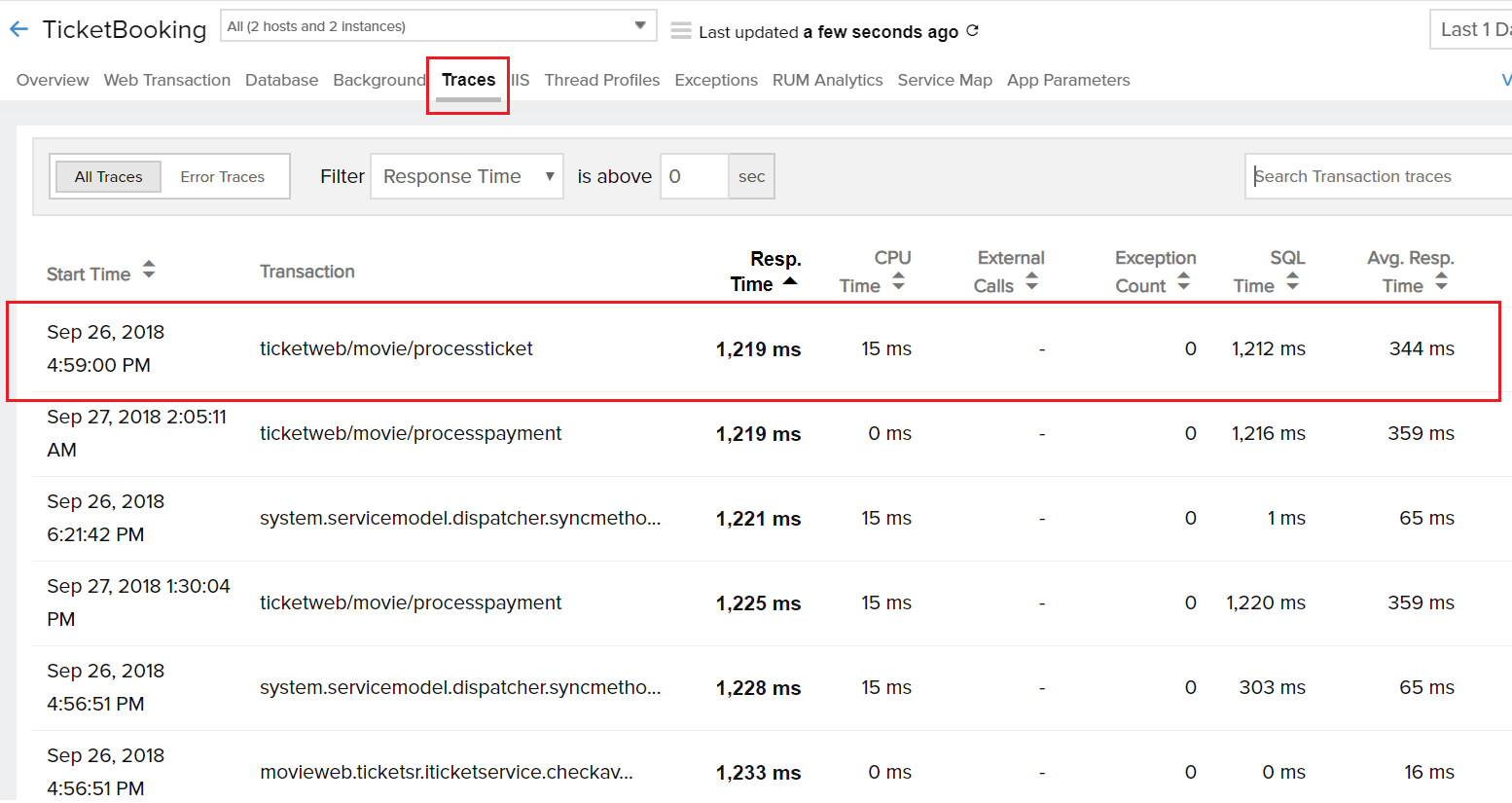
Task: Click the 16 ms average response value
Action: pyautogui.click(x=1429, y=772)
